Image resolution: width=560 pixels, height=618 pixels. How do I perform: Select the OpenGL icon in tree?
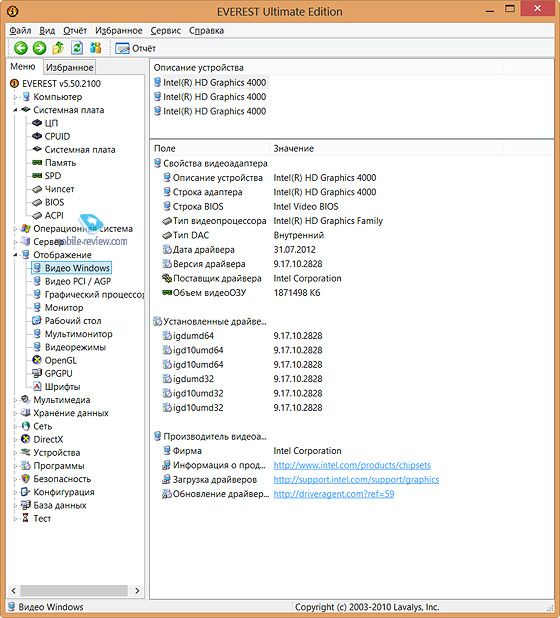point(37,360)
